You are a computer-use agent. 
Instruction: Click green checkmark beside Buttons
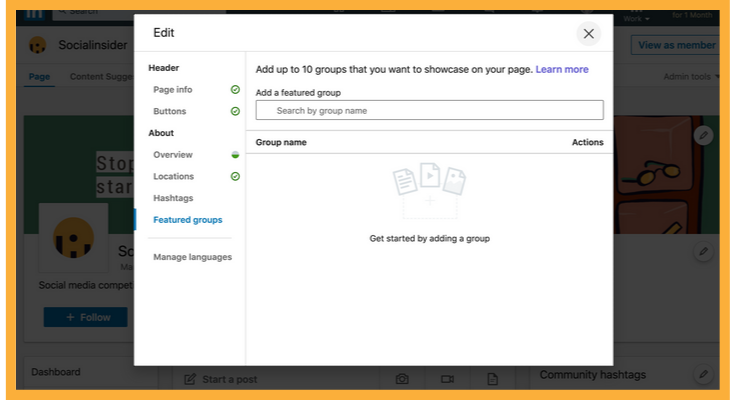pos(235,111)
